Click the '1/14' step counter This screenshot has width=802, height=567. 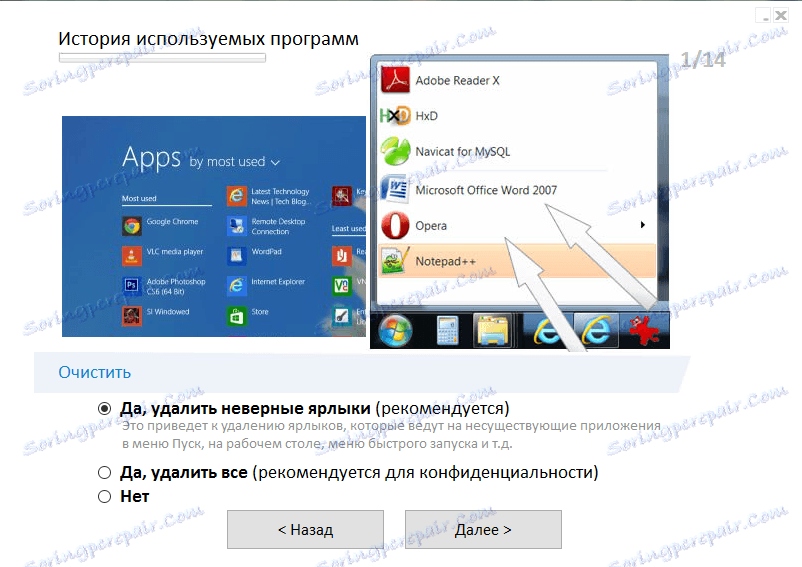[x=703, y=60]
